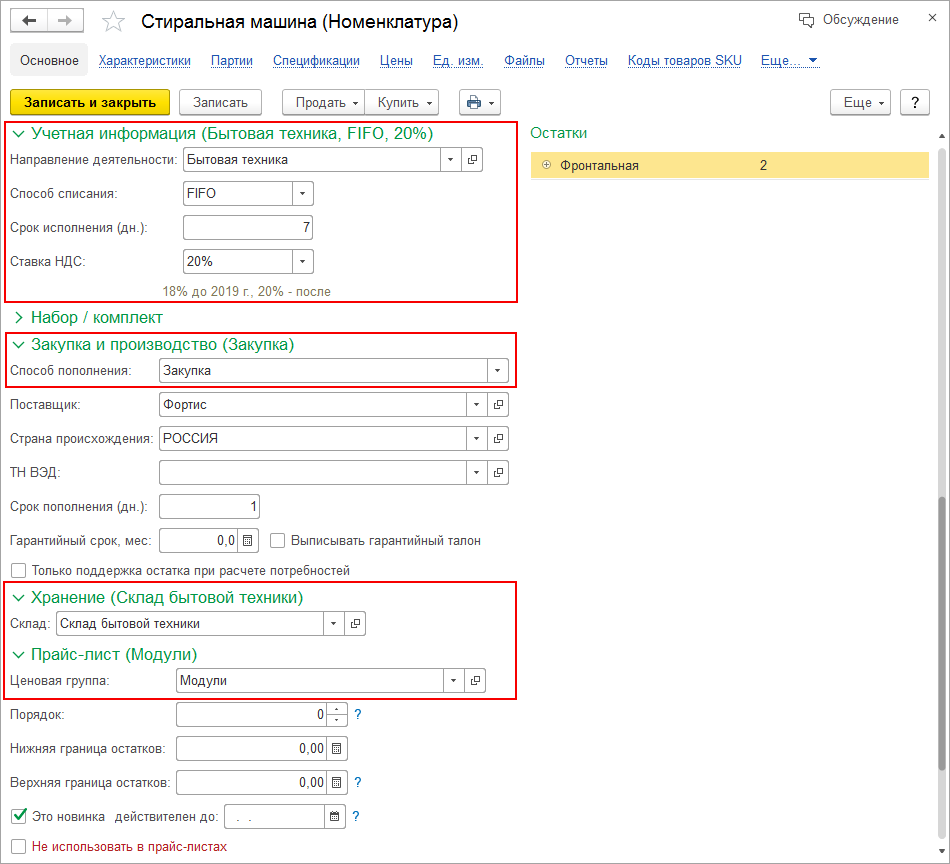Open the Купить menu button
Screen dimensions: 950x864
pyautogui.click(x=402, y=102)
